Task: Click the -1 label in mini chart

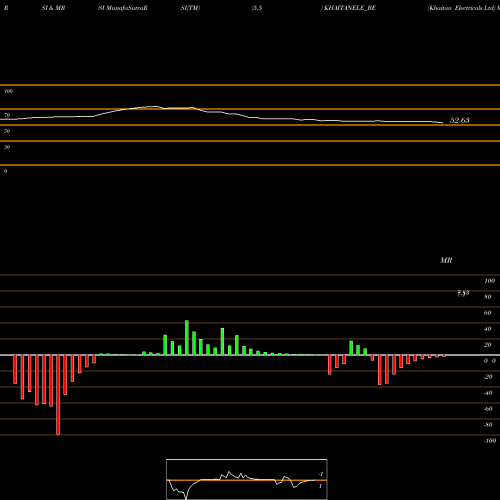Action: pyautogui.click(x=321, y=474)
